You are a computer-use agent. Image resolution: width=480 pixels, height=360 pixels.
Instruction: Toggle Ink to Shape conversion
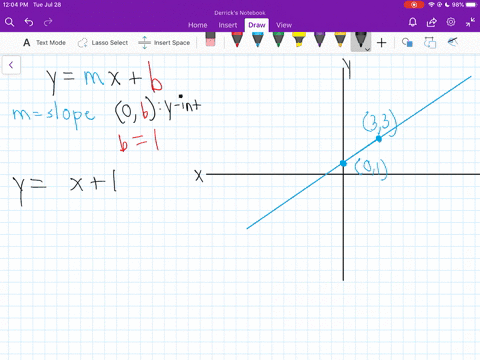(430, 43)
